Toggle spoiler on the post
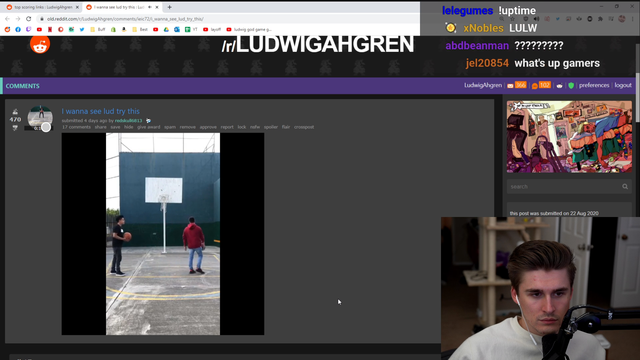This screenshot has width=640, height=360. [271, 127]
